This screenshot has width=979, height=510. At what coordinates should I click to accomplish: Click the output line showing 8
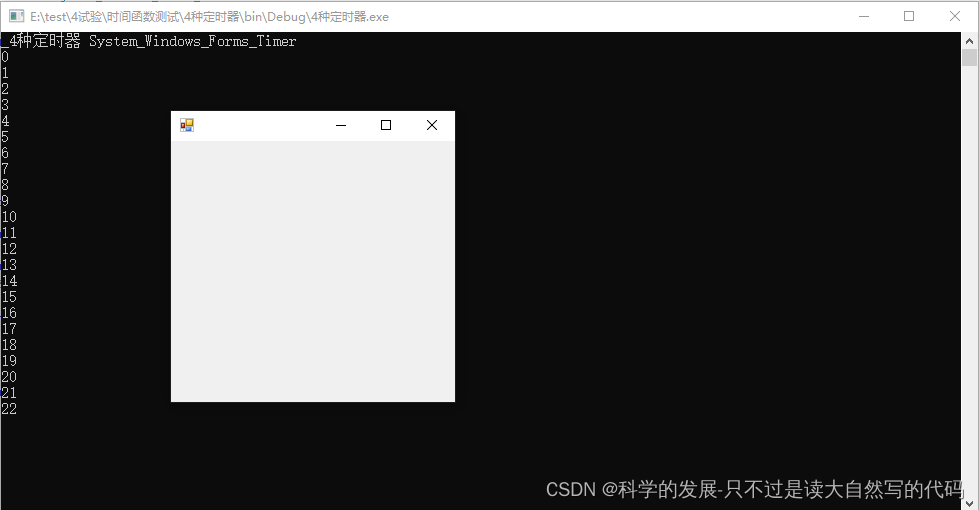pos(5,185)
